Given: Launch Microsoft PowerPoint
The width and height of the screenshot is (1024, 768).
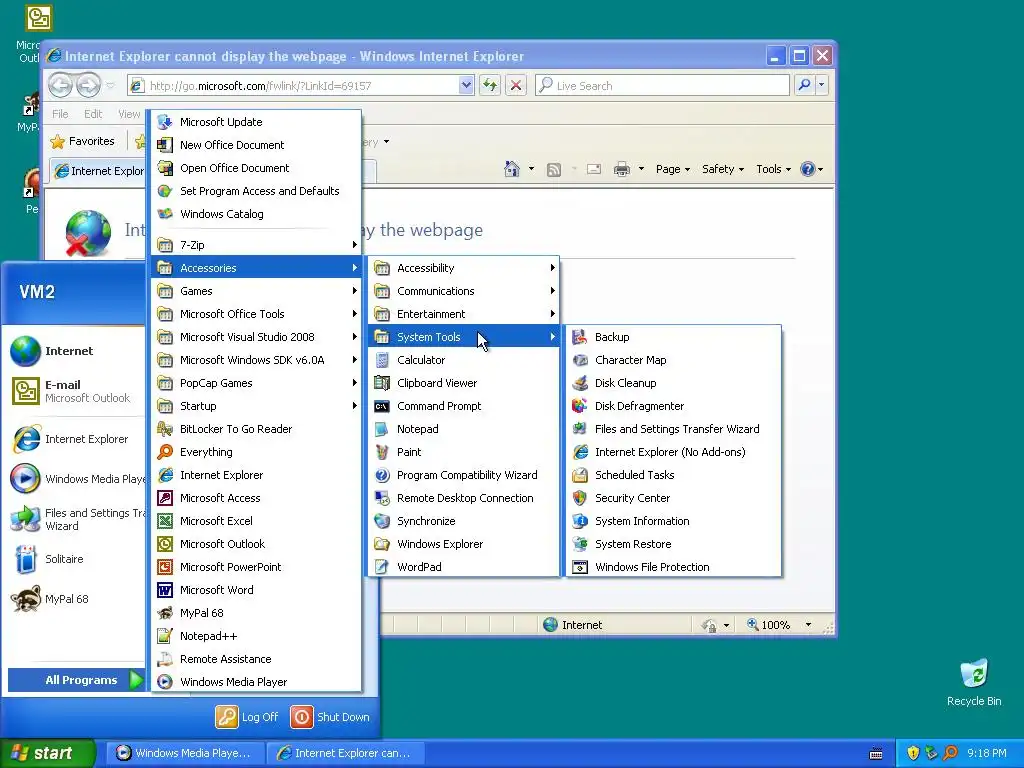Looking at the screenshot, I should click(x=256, y=567).
